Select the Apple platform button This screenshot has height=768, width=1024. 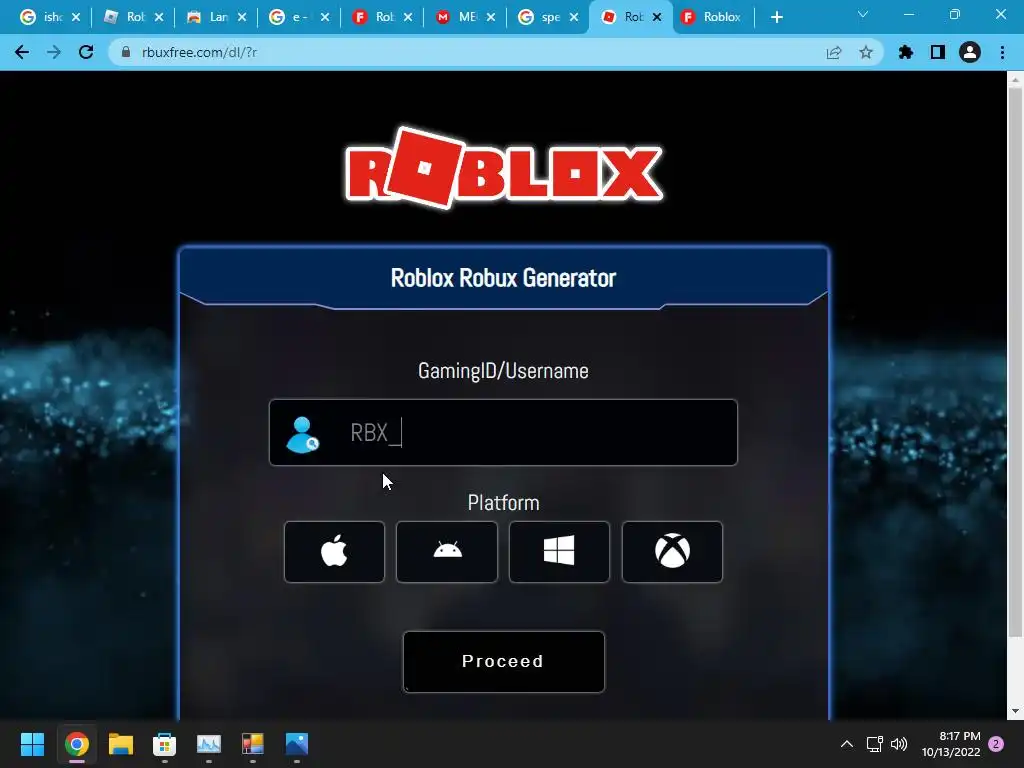click(334, 552)
